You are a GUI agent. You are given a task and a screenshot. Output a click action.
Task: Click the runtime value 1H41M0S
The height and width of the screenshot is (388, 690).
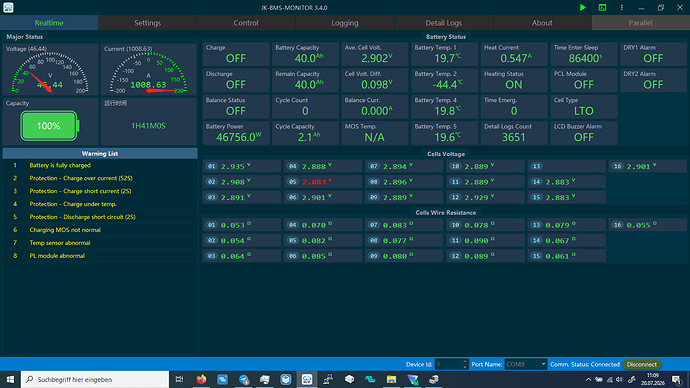148,126
